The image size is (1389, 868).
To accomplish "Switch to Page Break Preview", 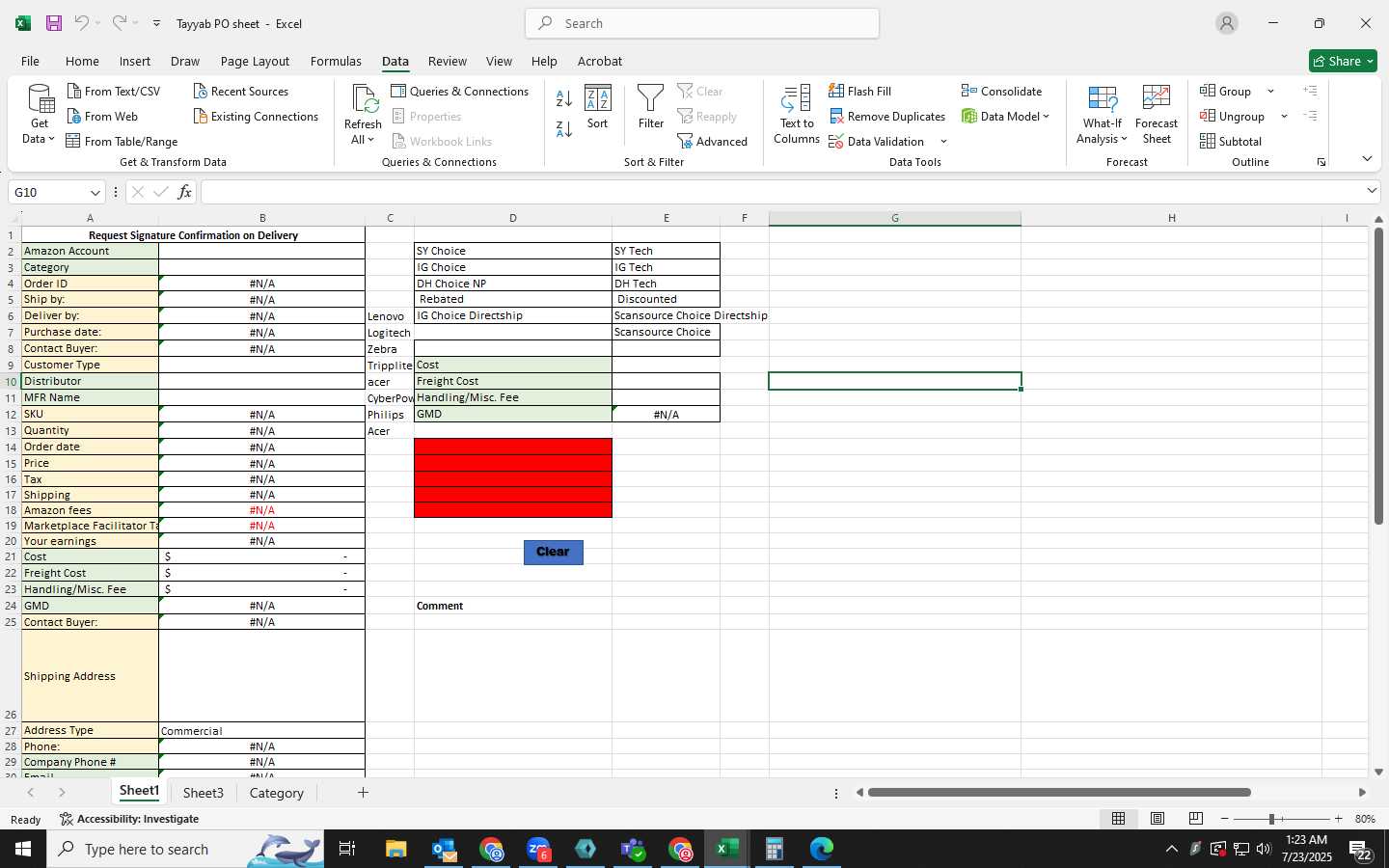I will pos(1195,818).
